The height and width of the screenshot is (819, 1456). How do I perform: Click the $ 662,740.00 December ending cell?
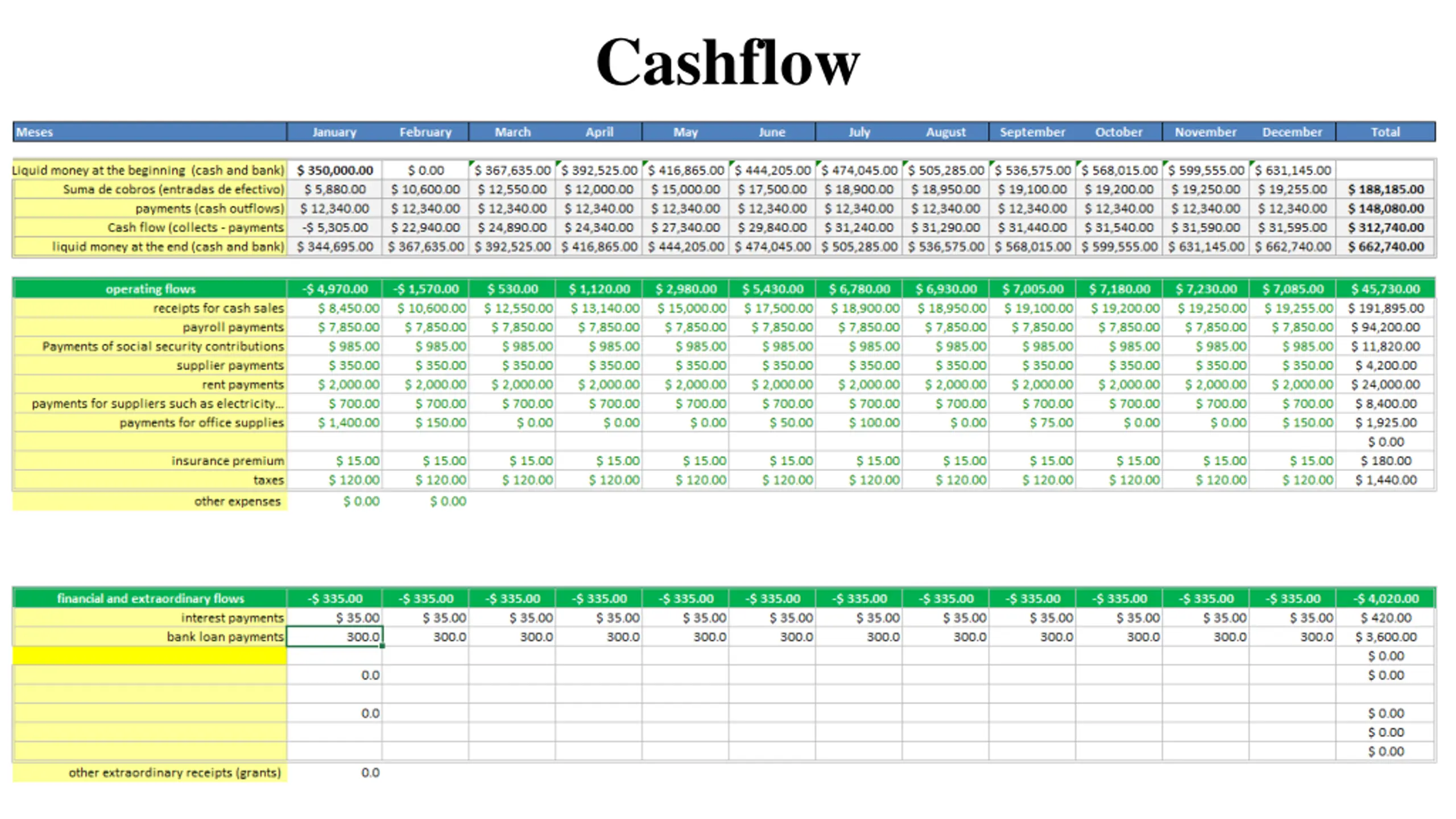[1292, 247]
